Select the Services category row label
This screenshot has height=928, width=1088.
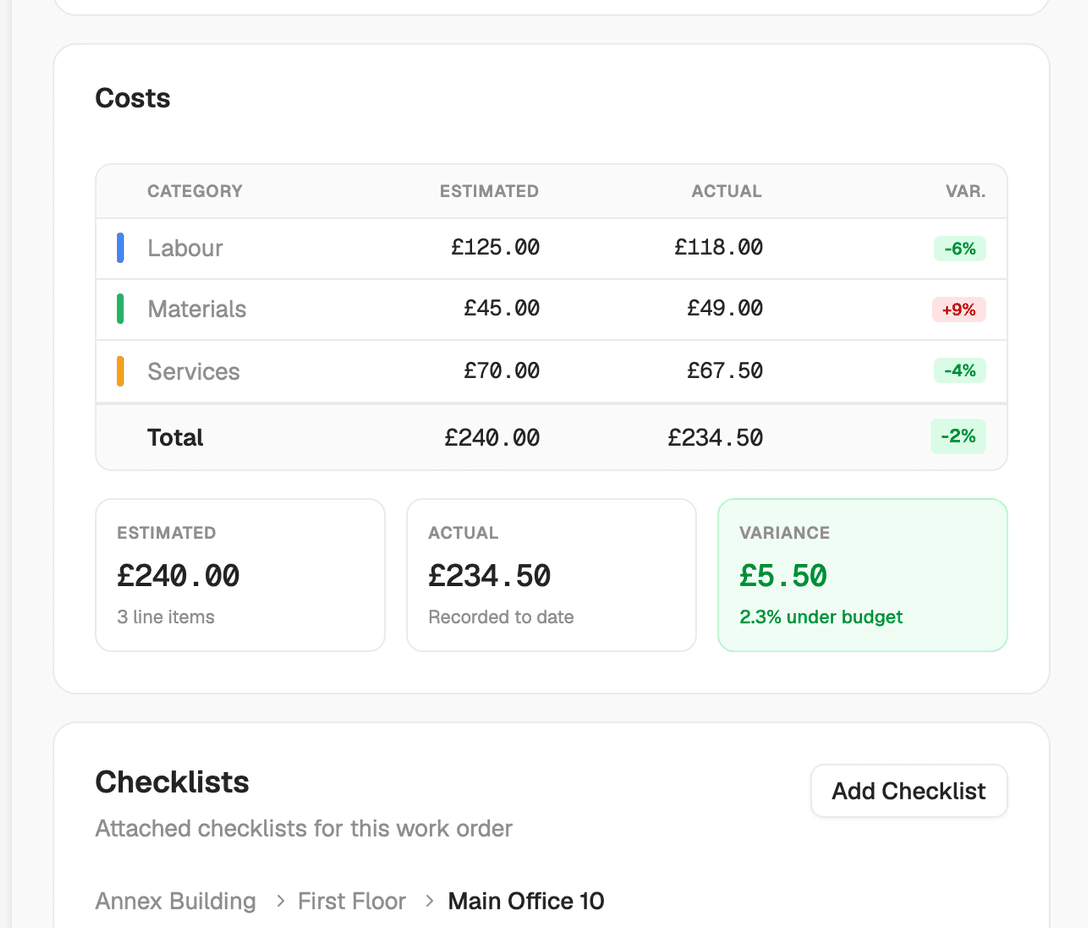pyautogui.click(x=194, y=371)
